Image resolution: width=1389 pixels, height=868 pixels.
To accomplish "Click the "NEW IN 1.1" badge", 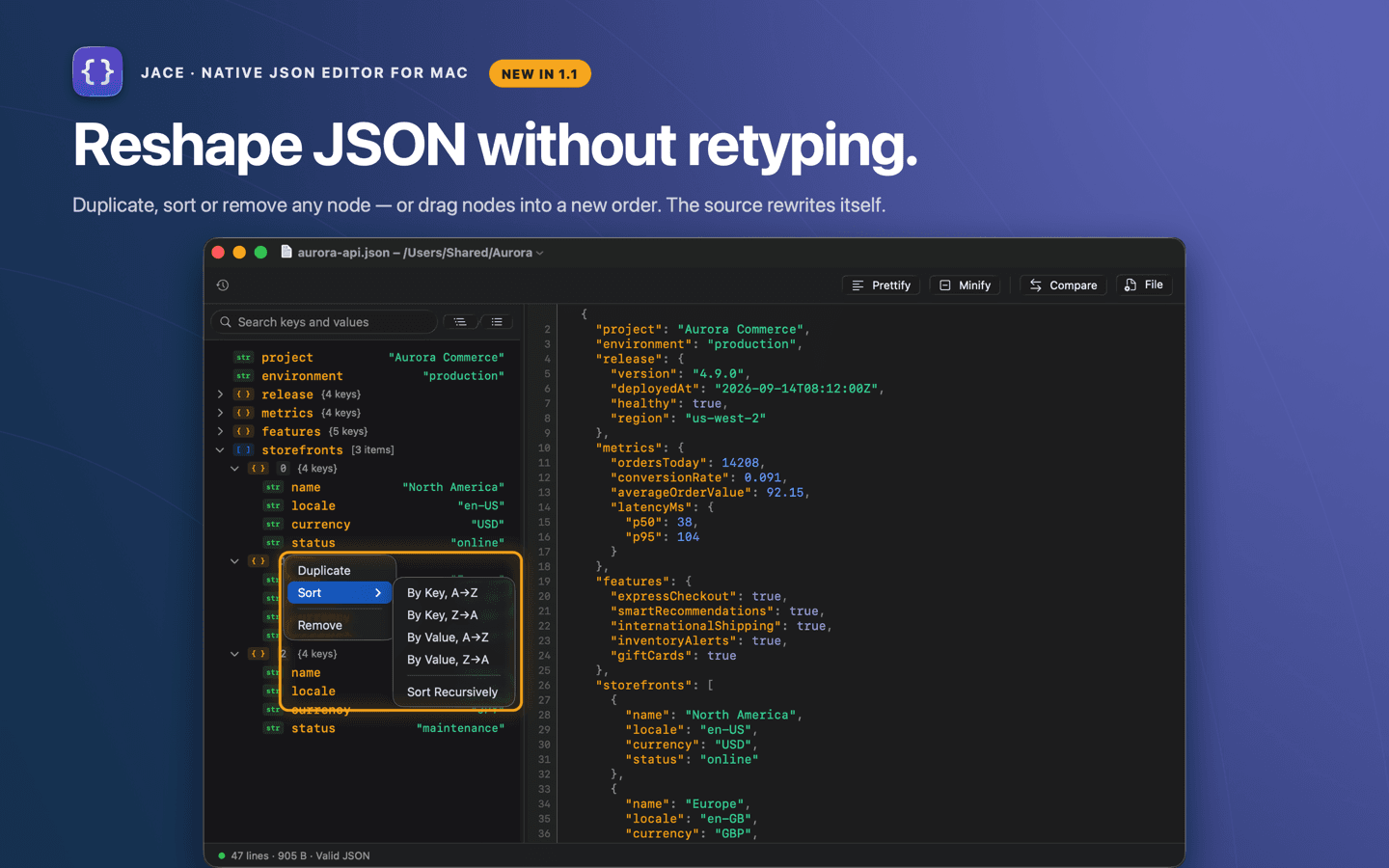I will pos(539,73).
